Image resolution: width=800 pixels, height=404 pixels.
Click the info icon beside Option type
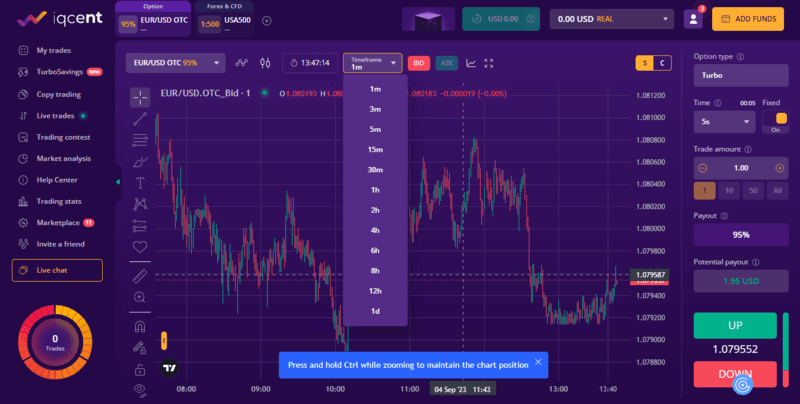pos(740,57)
